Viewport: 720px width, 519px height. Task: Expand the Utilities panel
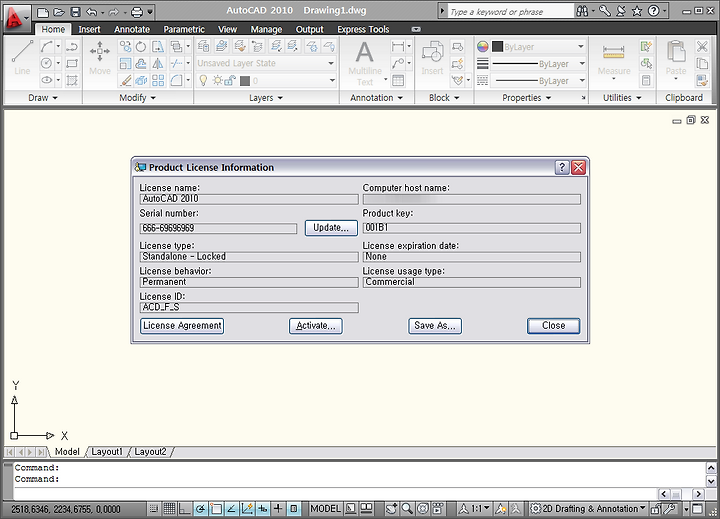coord(622,98)
